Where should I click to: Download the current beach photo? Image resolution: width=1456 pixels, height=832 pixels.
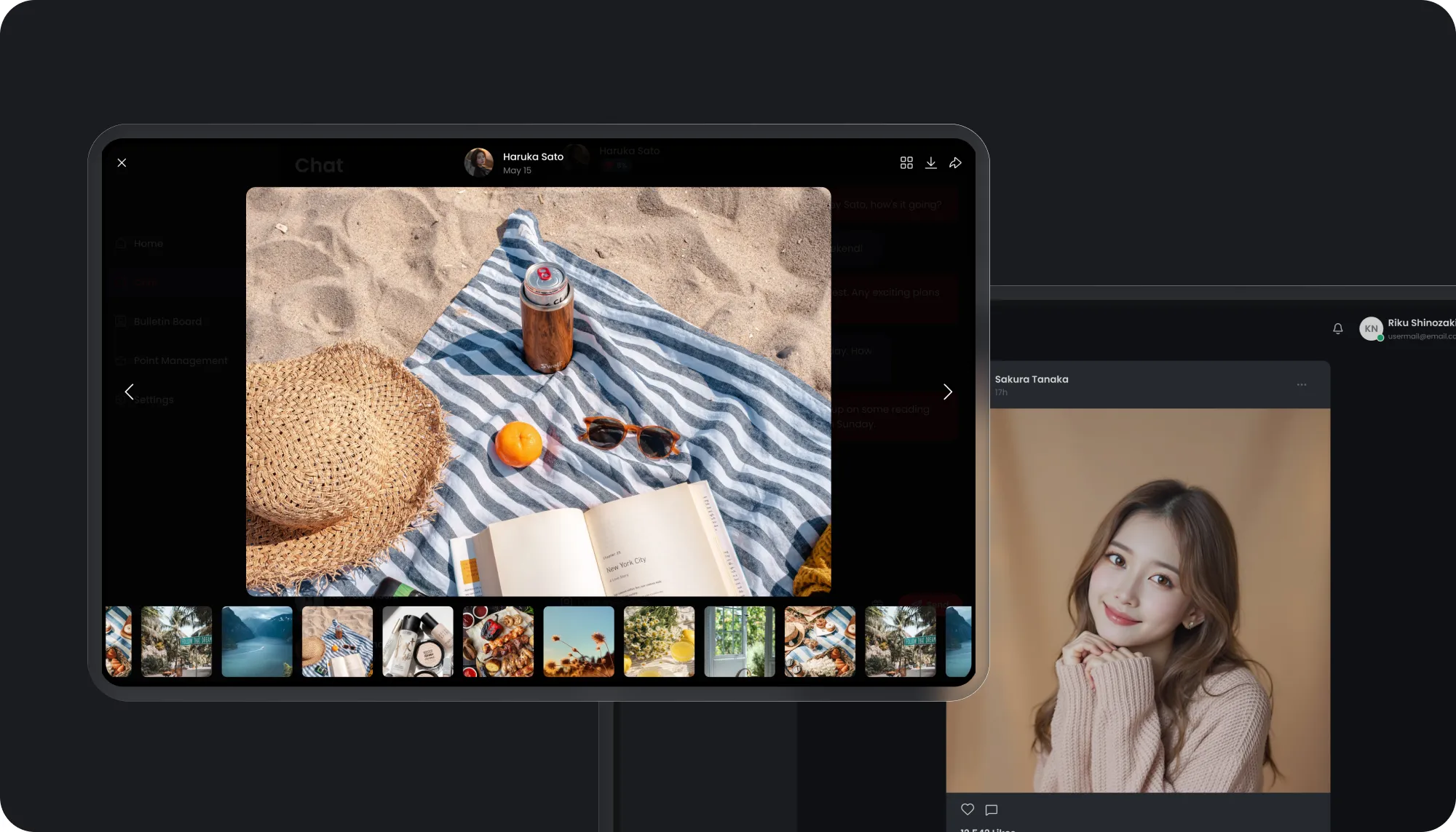point(930,163)
